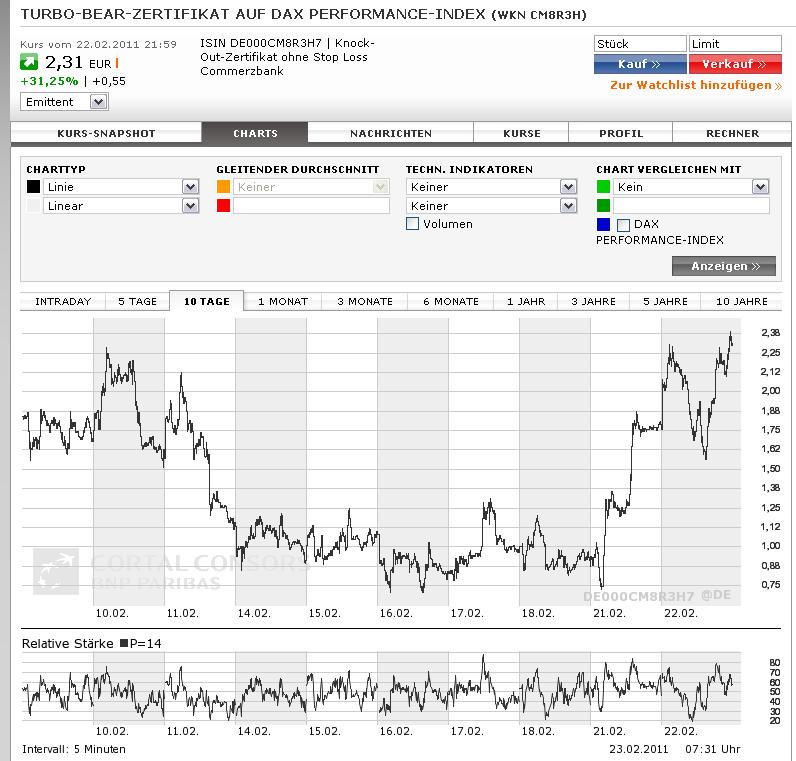This screenshot has width=796, height=761.
Task: Click Zur Watchlist hinzufügen link
Action: click(x=695, y=85)
